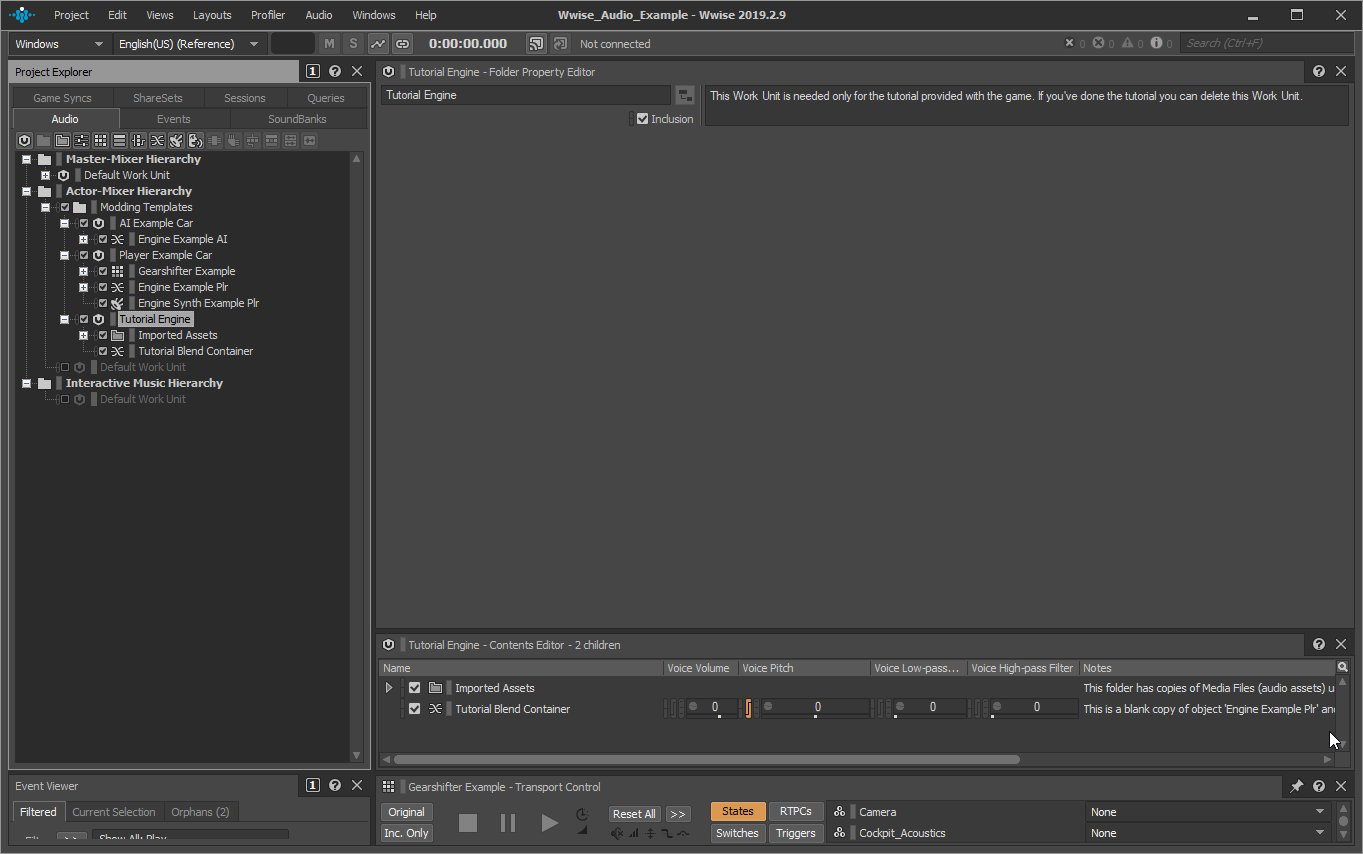Create an Actor-Mixer via the mixer sliders toolbar icon
The width and height of the screenshot is (1363, 854).
(81, 141)
